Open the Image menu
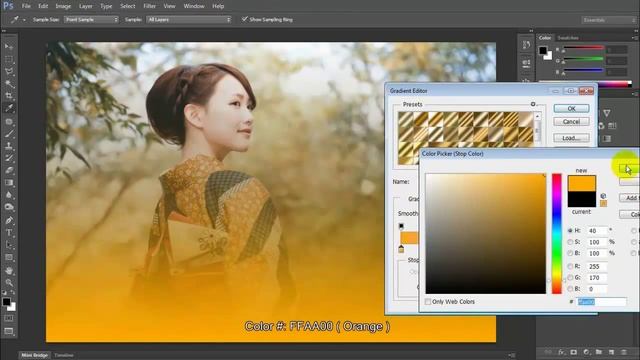 pos(63,6)
